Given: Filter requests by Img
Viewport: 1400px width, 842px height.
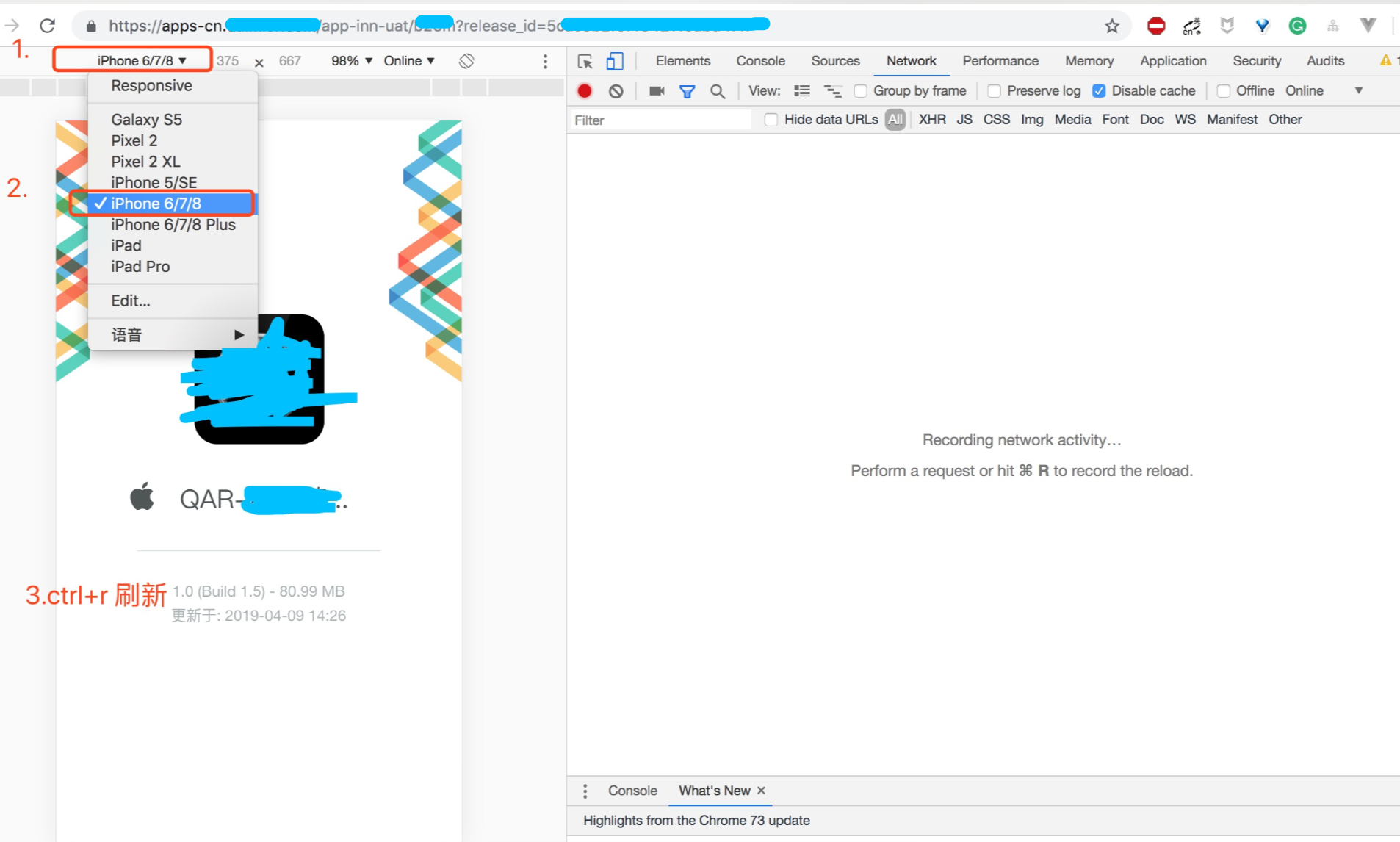Looking at the screenshot, I should [x=1032, y=120].
